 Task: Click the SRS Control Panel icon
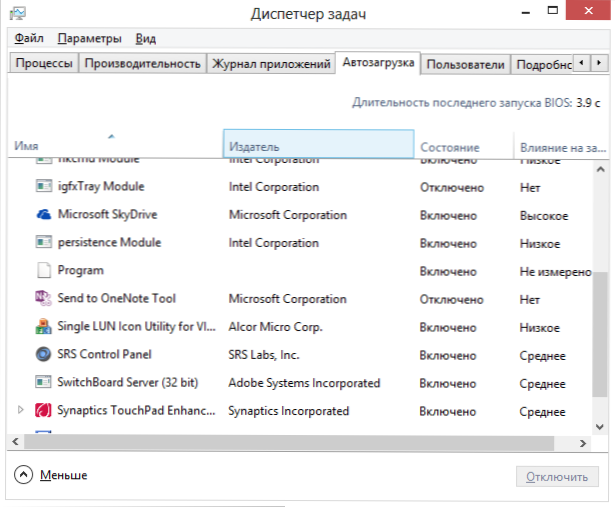[44, 354]
